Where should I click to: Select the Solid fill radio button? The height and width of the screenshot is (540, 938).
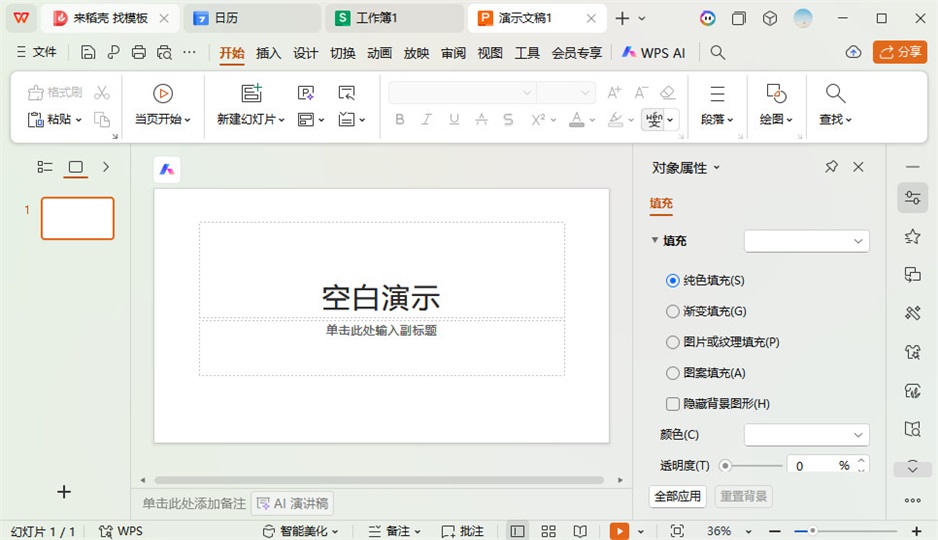(x=673, y=281)
